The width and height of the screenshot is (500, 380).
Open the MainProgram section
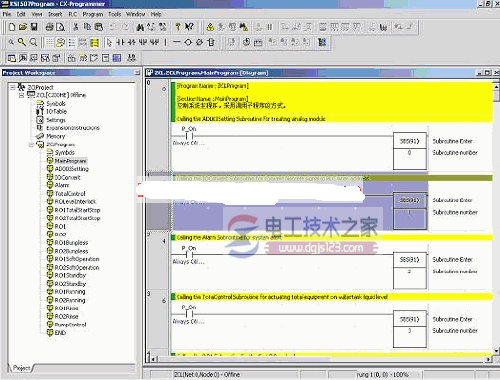70,161
